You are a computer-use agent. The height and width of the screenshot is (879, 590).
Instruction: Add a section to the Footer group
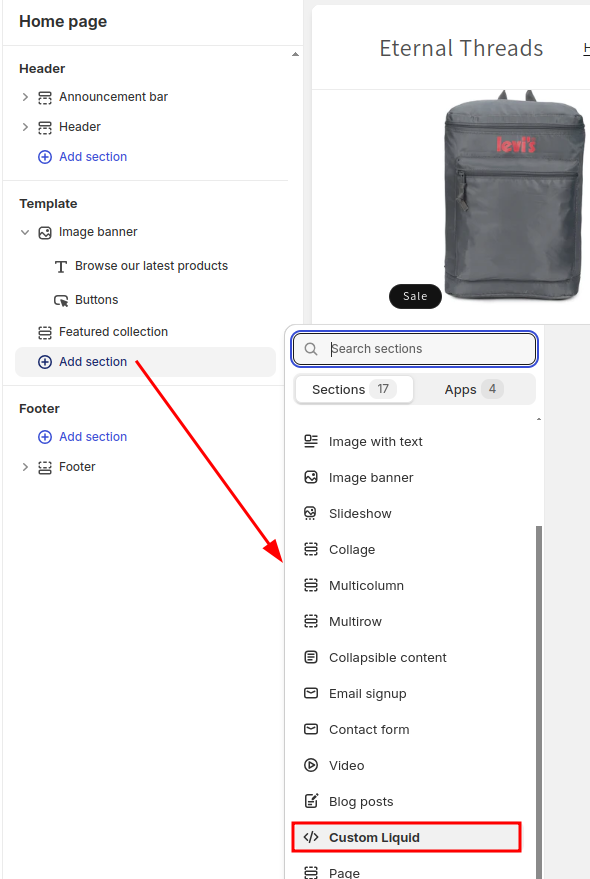click(x=93, y=437)
